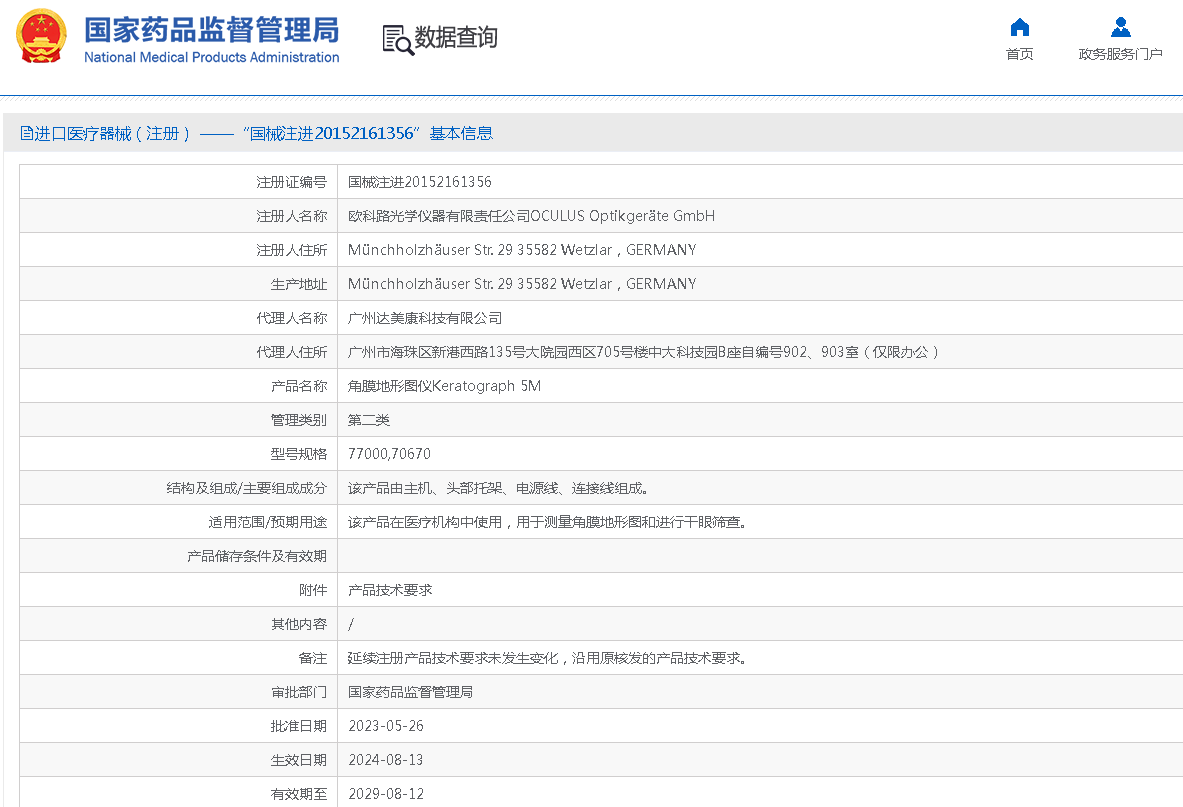Click the 管理类别 label
This screenshot has width=1183, height=807.
299,420
